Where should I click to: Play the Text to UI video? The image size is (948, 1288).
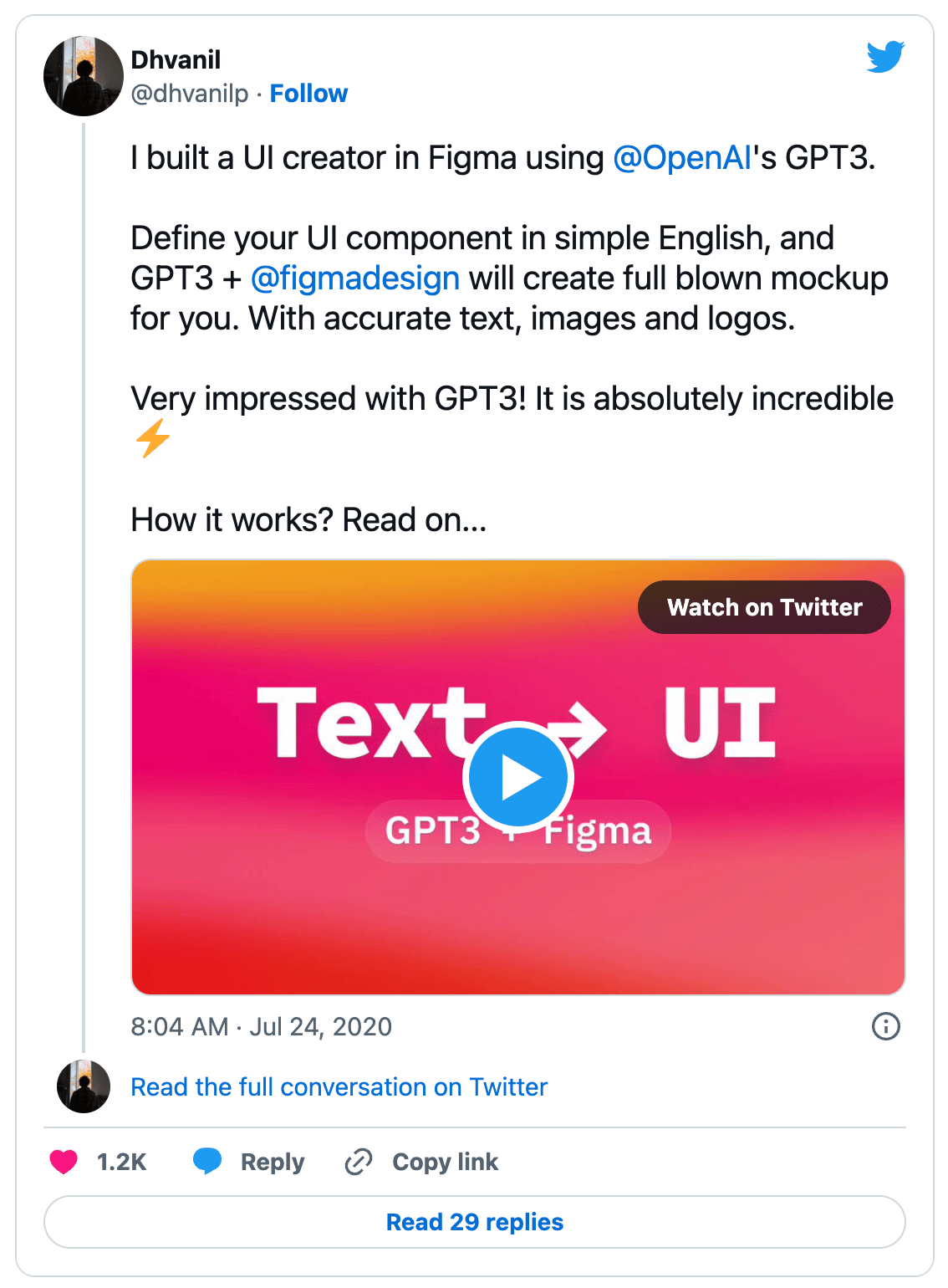[x=518, y=777]
